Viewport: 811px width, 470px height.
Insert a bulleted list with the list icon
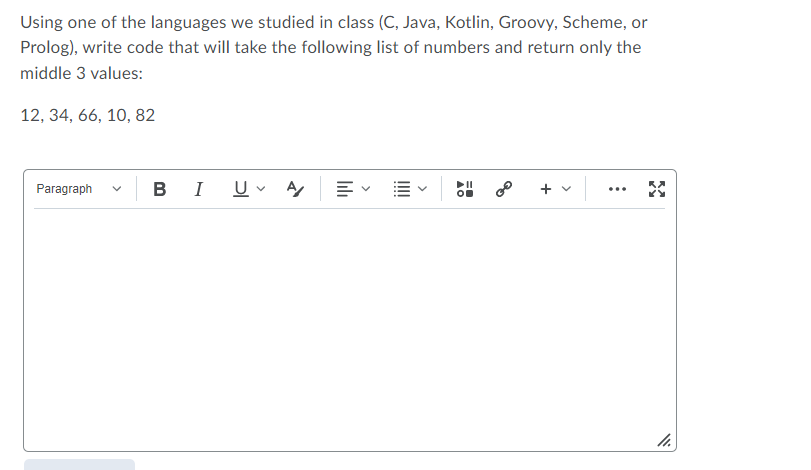(401, 189)
